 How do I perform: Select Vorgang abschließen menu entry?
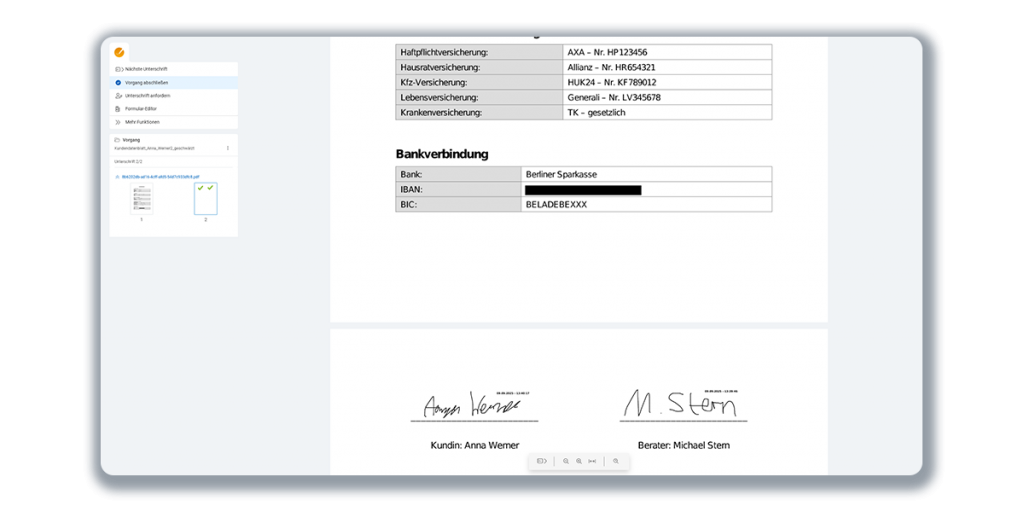pos(146,82)
